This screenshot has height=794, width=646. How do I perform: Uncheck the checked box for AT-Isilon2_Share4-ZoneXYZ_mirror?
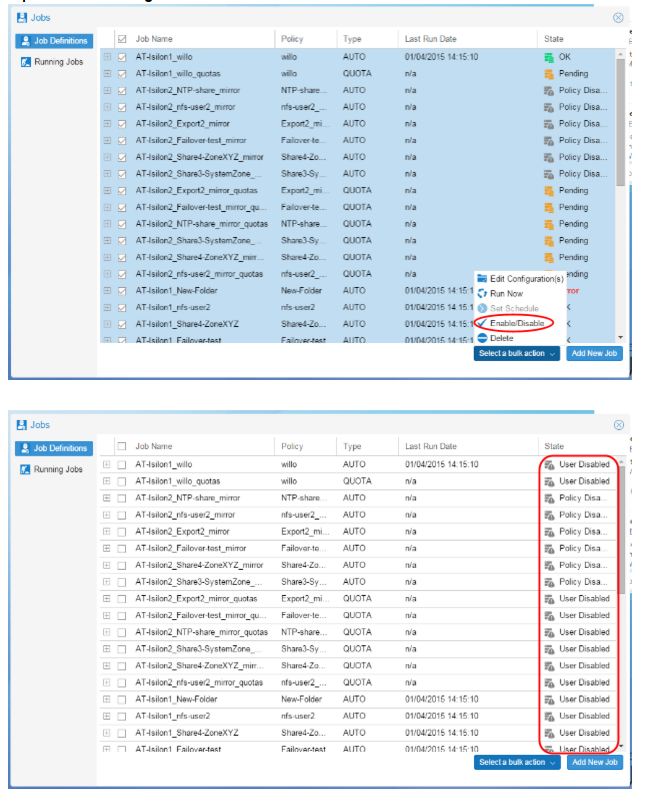coord(122,157)
